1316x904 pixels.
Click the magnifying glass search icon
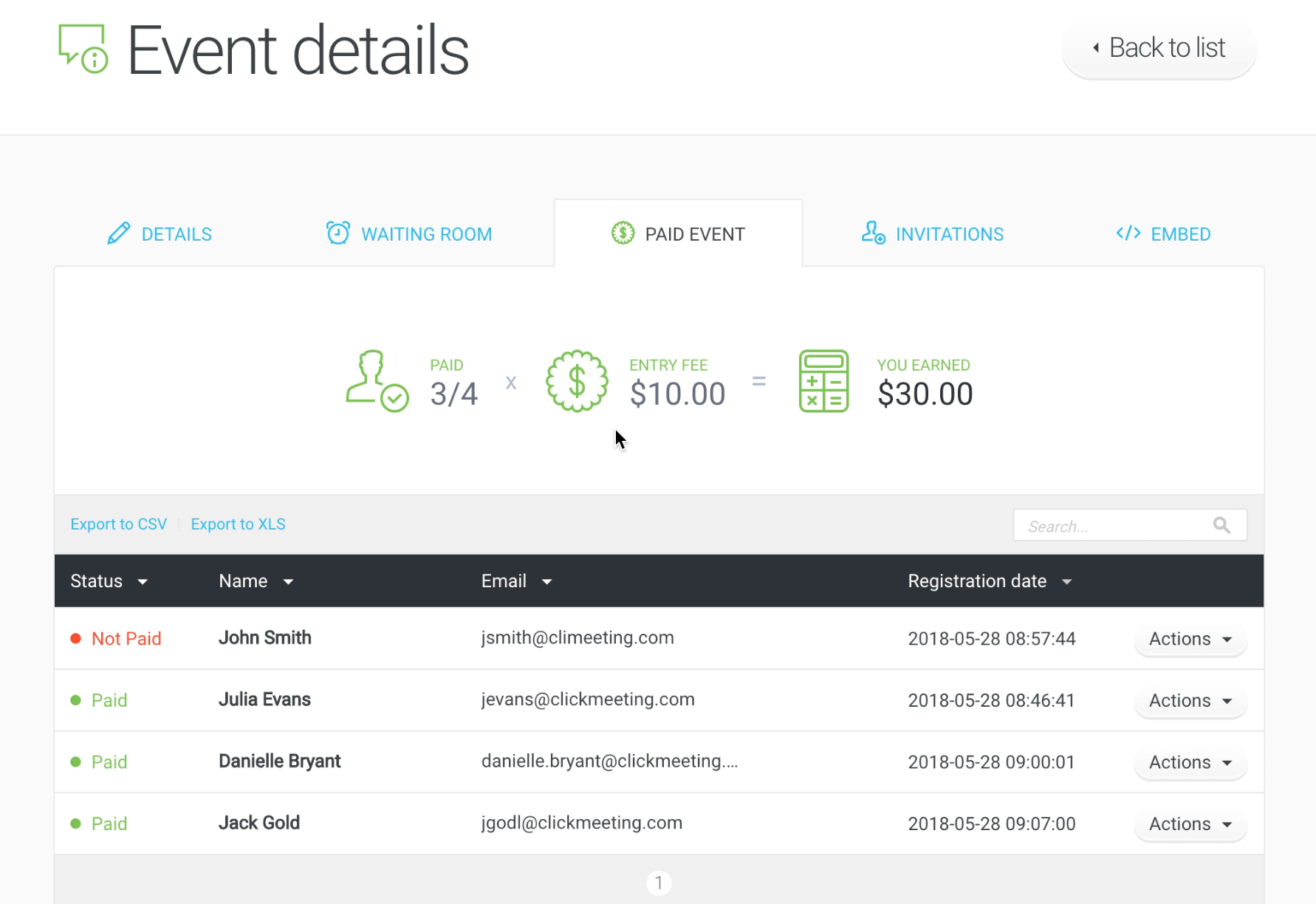click(1221, 525)
